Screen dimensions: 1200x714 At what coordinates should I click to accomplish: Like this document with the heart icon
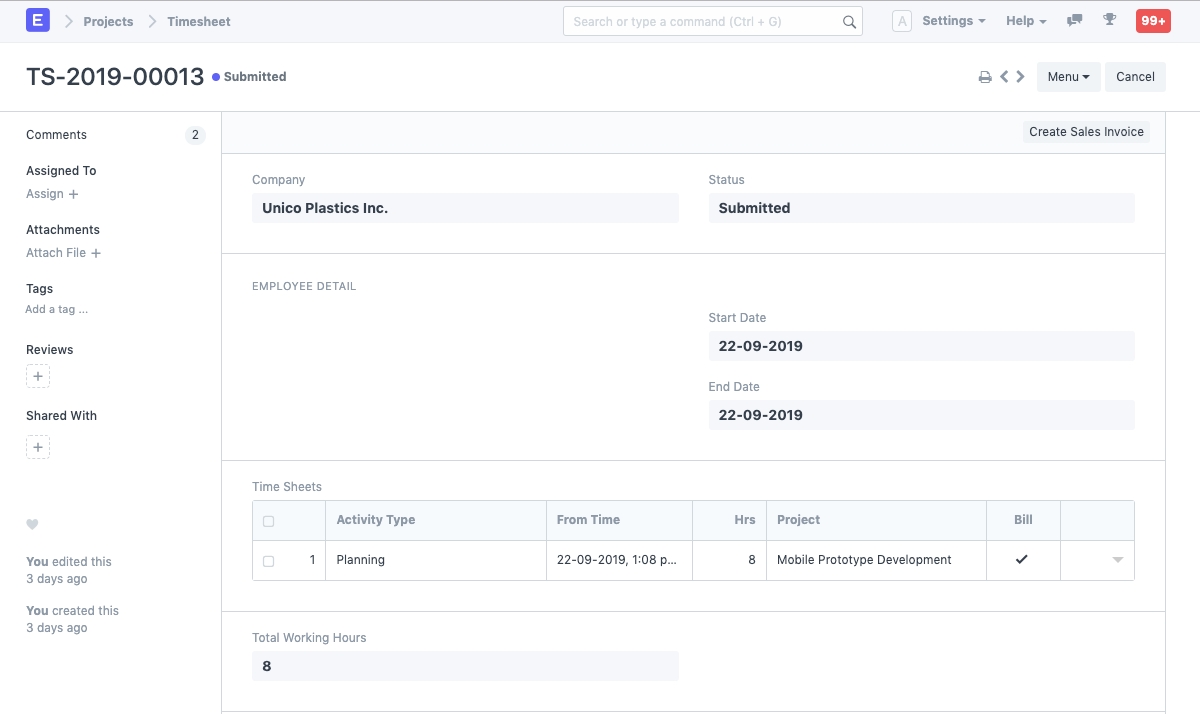coord(32,524)
